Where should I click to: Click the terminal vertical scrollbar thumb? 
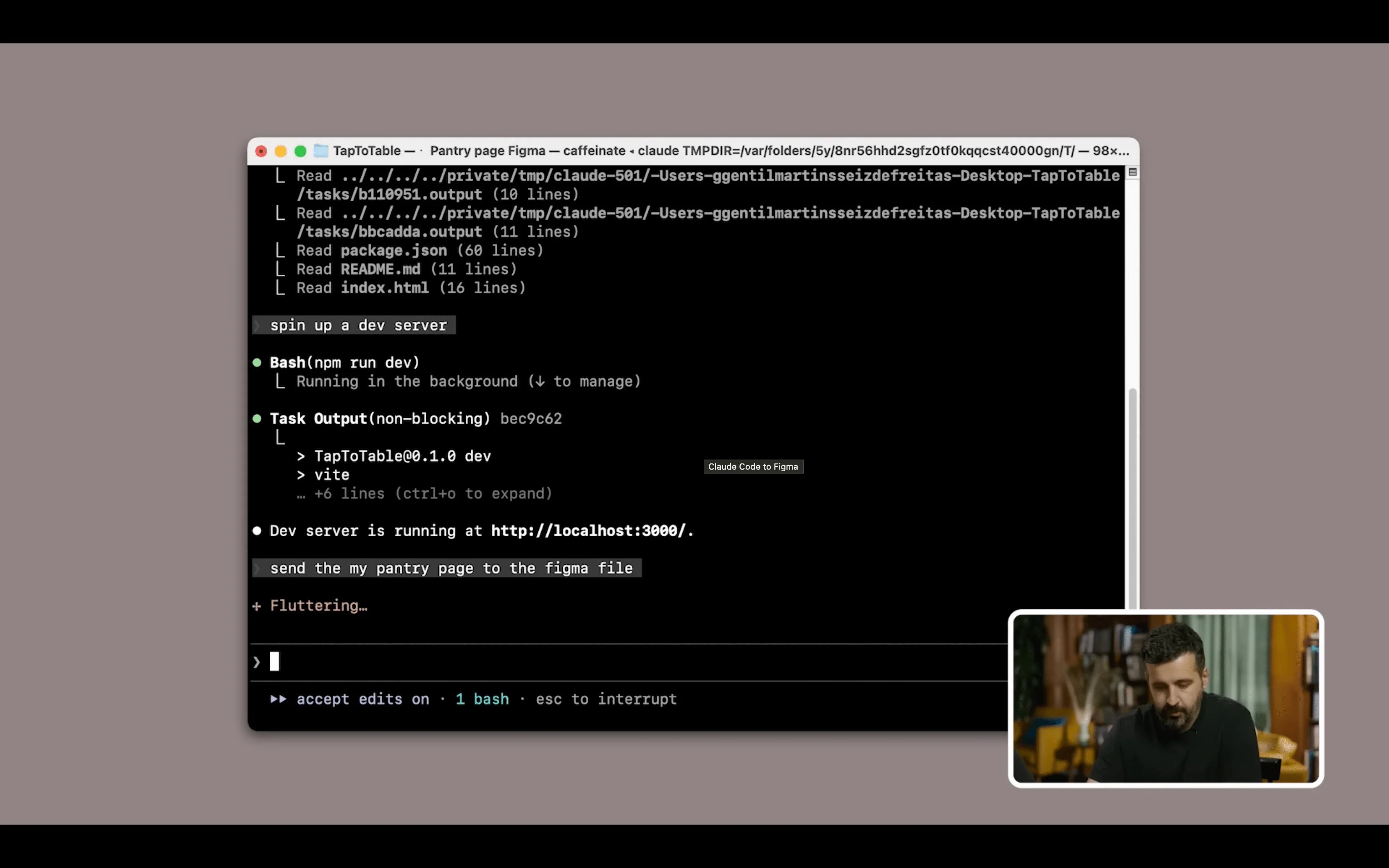pyautogui.click(x=1132, y=494)
